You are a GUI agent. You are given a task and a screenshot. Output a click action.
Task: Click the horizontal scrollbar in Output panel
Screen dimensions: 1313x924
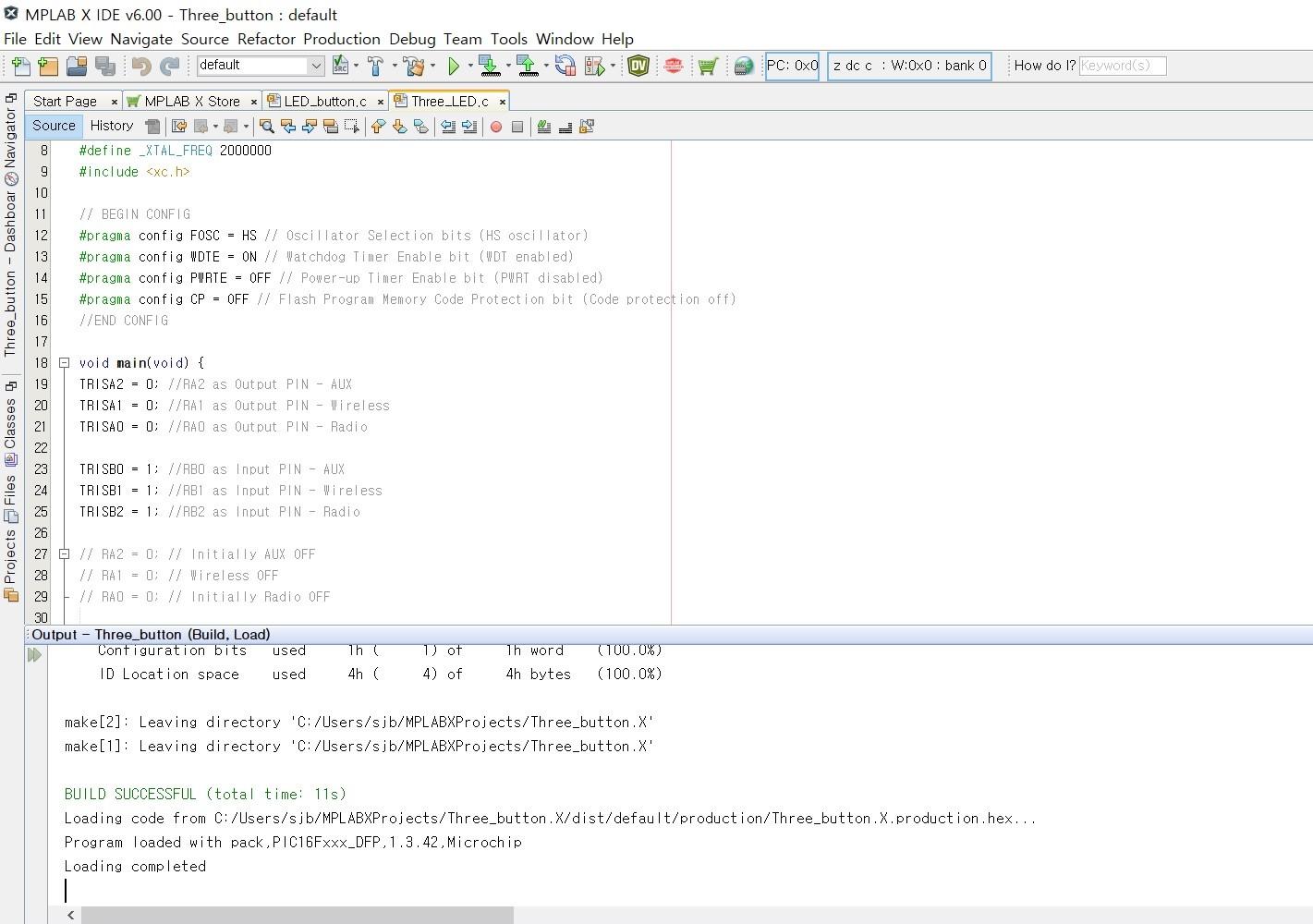pos(297,915)
